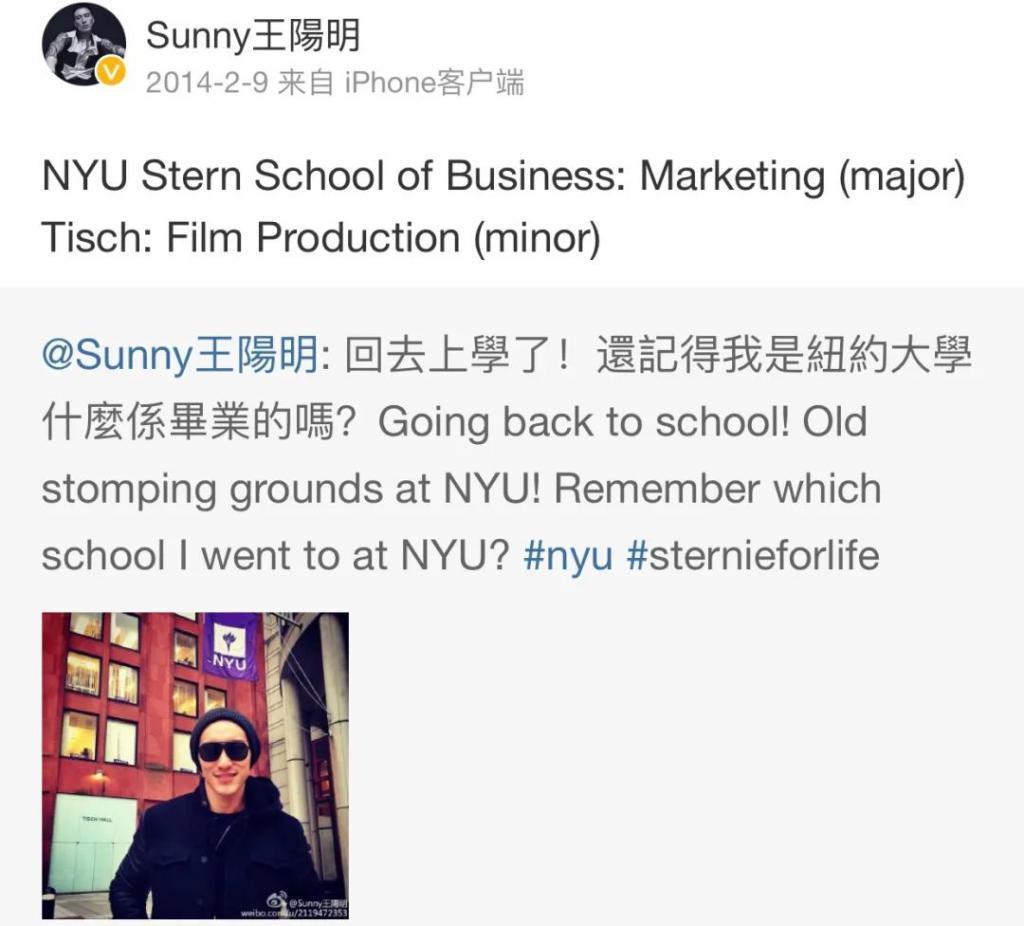Open the #sternieforlife hashtag
Screen dimensions: 1024x926
pyautogui.click(x=752, y=556)
